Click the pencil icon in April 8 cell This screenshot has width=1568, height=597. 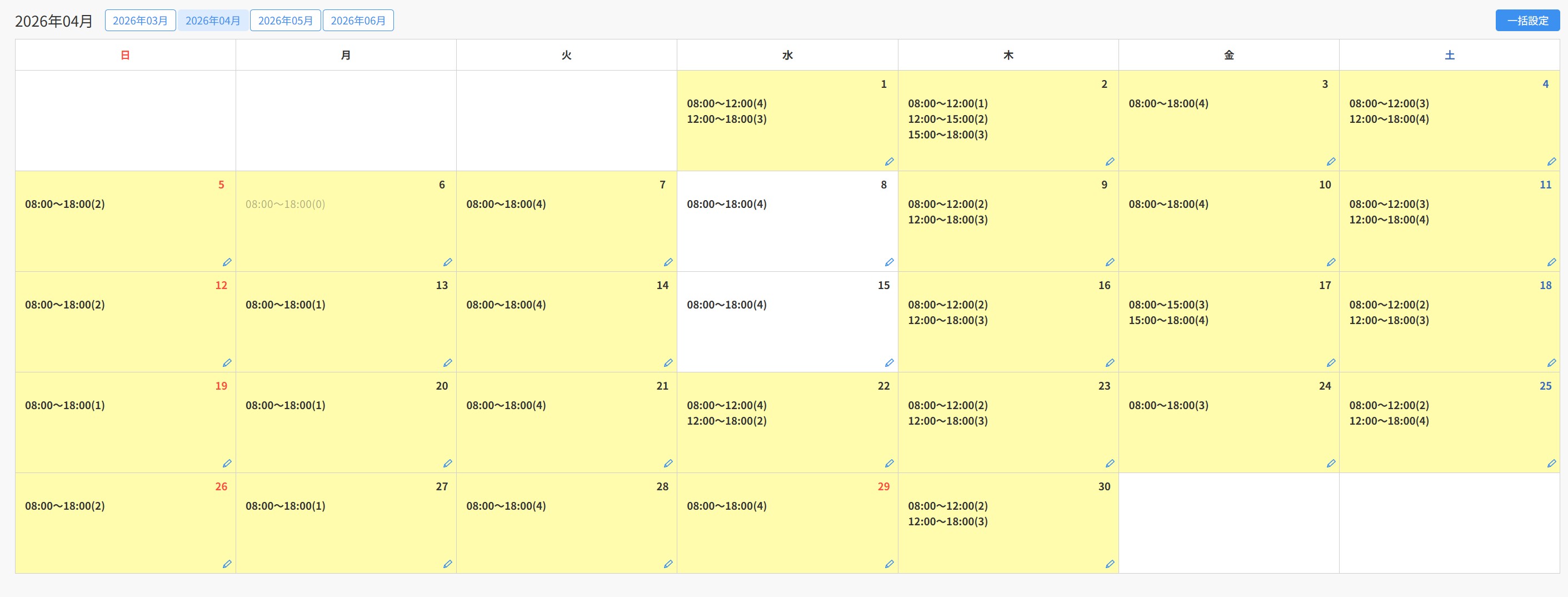point(888,262)
